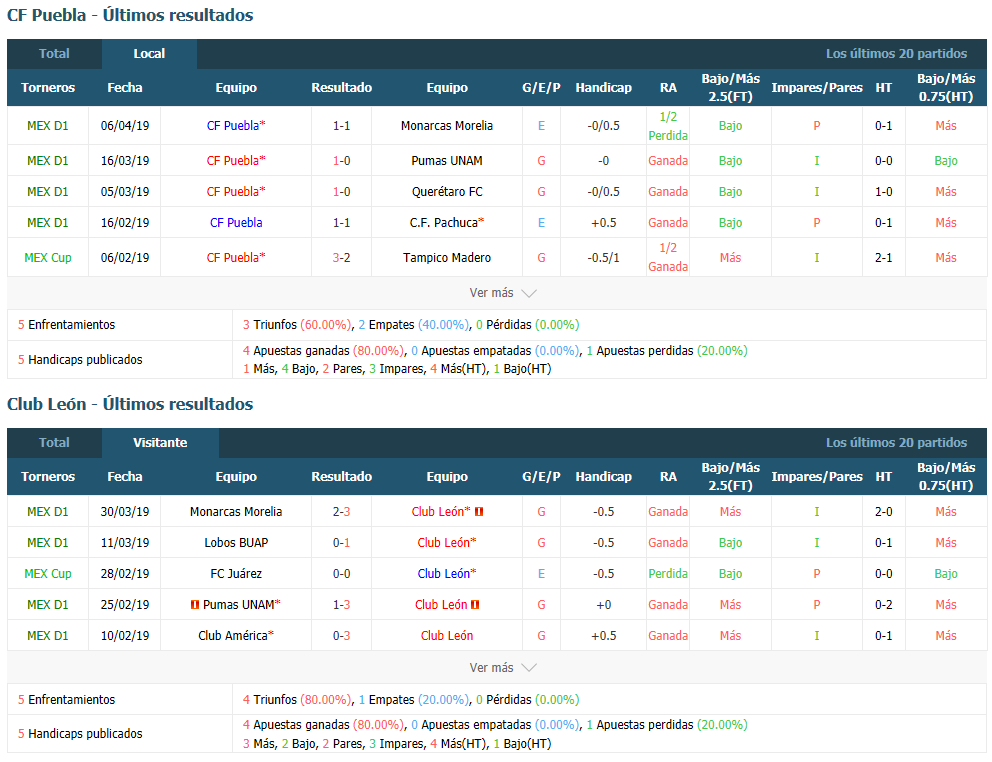Click handicap +0.5 in C.F. Pachuca row
Viewport: 992px width, 762px height.
(x=604, y=223)
